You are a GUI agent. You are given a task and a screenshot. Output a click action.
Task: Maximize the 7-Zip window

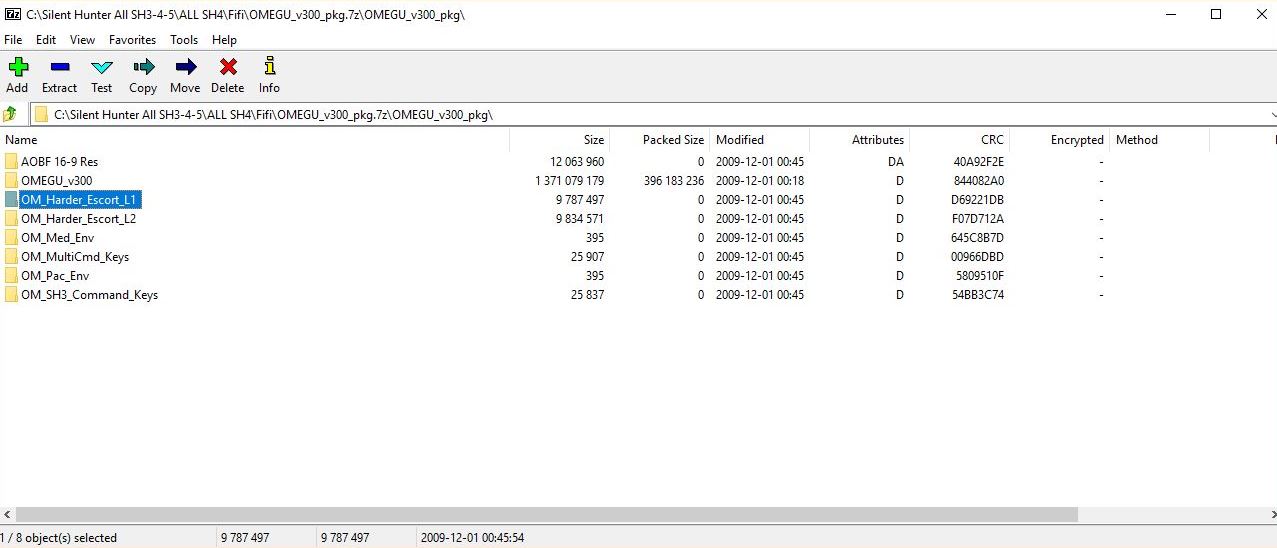point(1216,14)
